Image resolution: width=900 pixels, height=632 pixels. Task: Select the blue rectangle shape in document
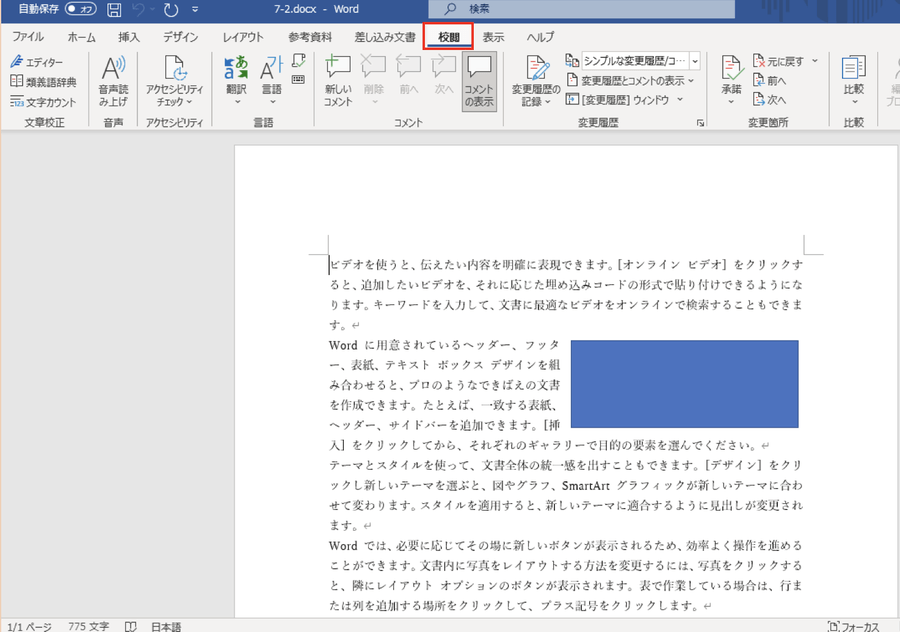point(684,384)
